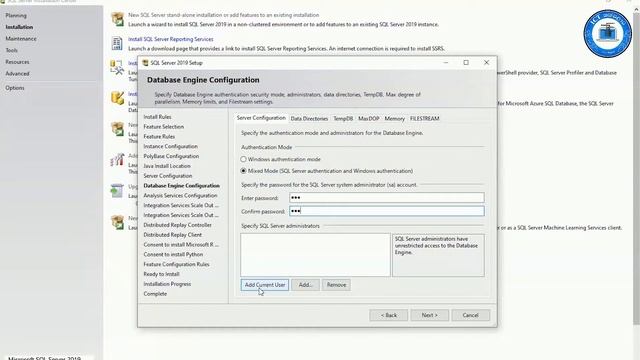The height and width of the screenshot is (360, 640).
Task: Click the SQL Server management tools install icon
Action: pos(117,67)
